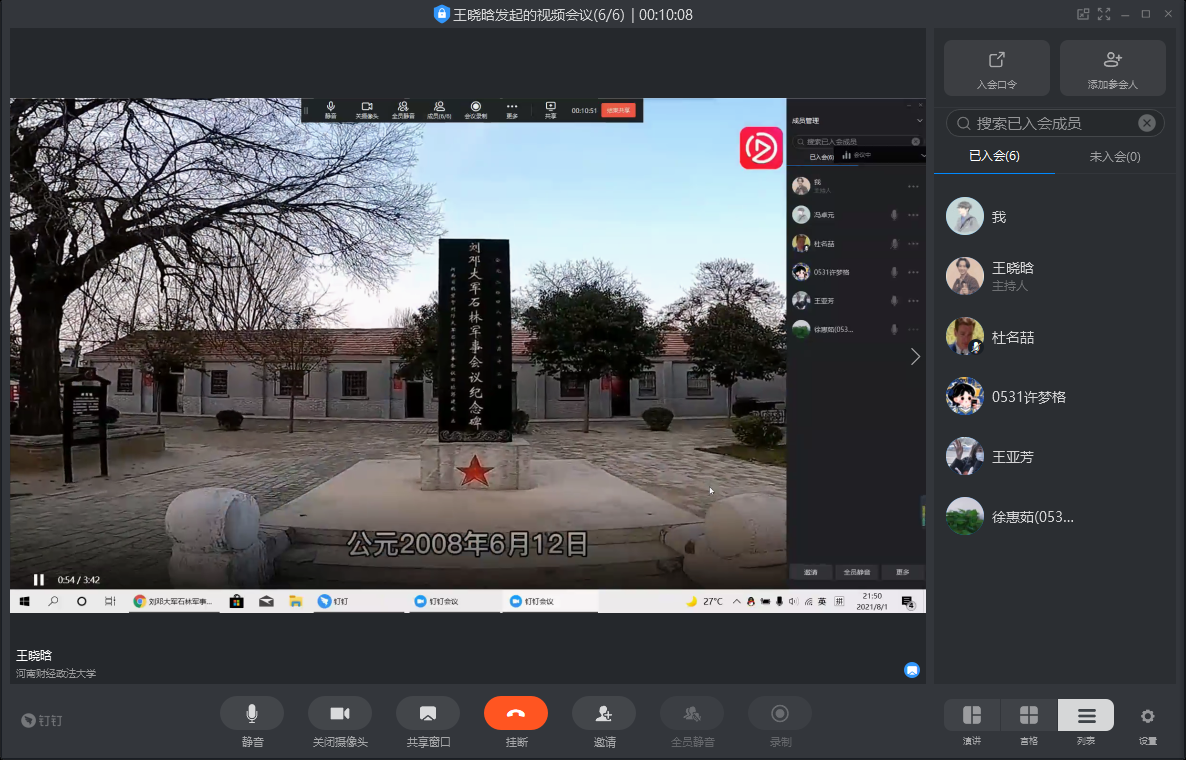
Task: Open the 共享窗口 share window button
Action: click(x=428, y=714)
